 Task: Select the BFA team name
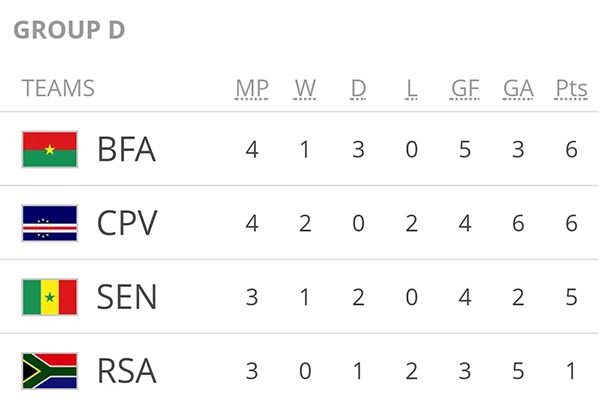tap(126, 150)
